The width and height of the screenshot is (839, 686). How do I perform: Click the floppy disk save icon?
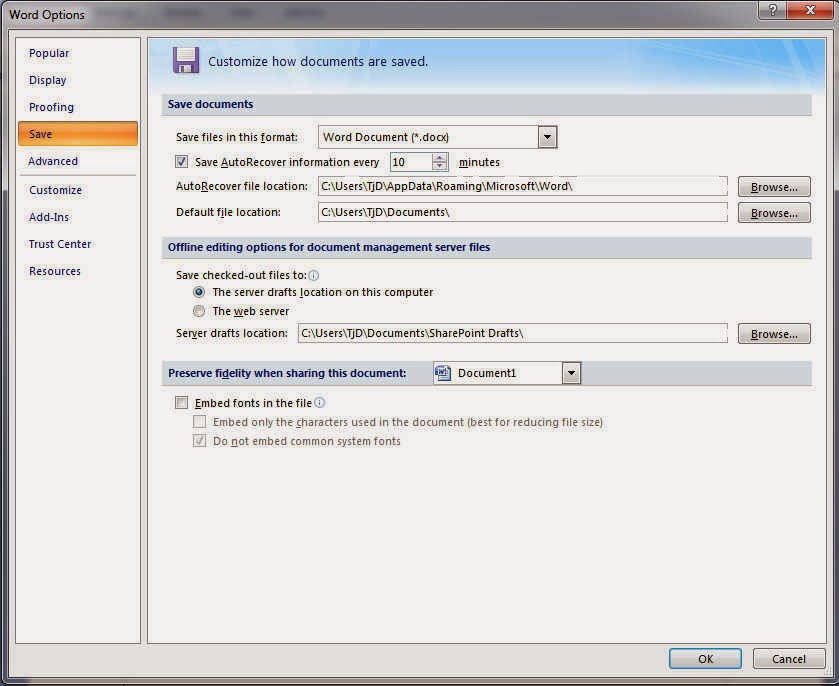(x=186, y=61)
